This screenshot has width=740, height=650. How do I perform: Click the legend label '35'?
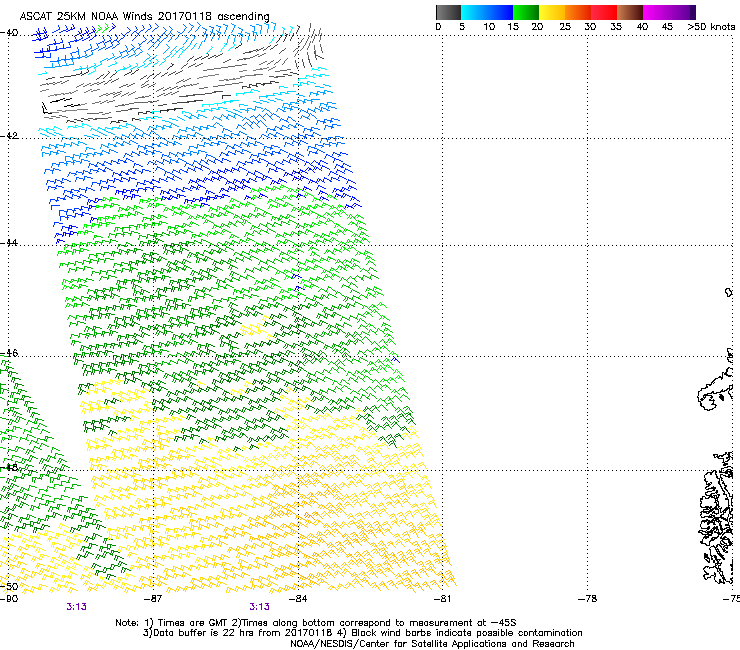point(616,27)
